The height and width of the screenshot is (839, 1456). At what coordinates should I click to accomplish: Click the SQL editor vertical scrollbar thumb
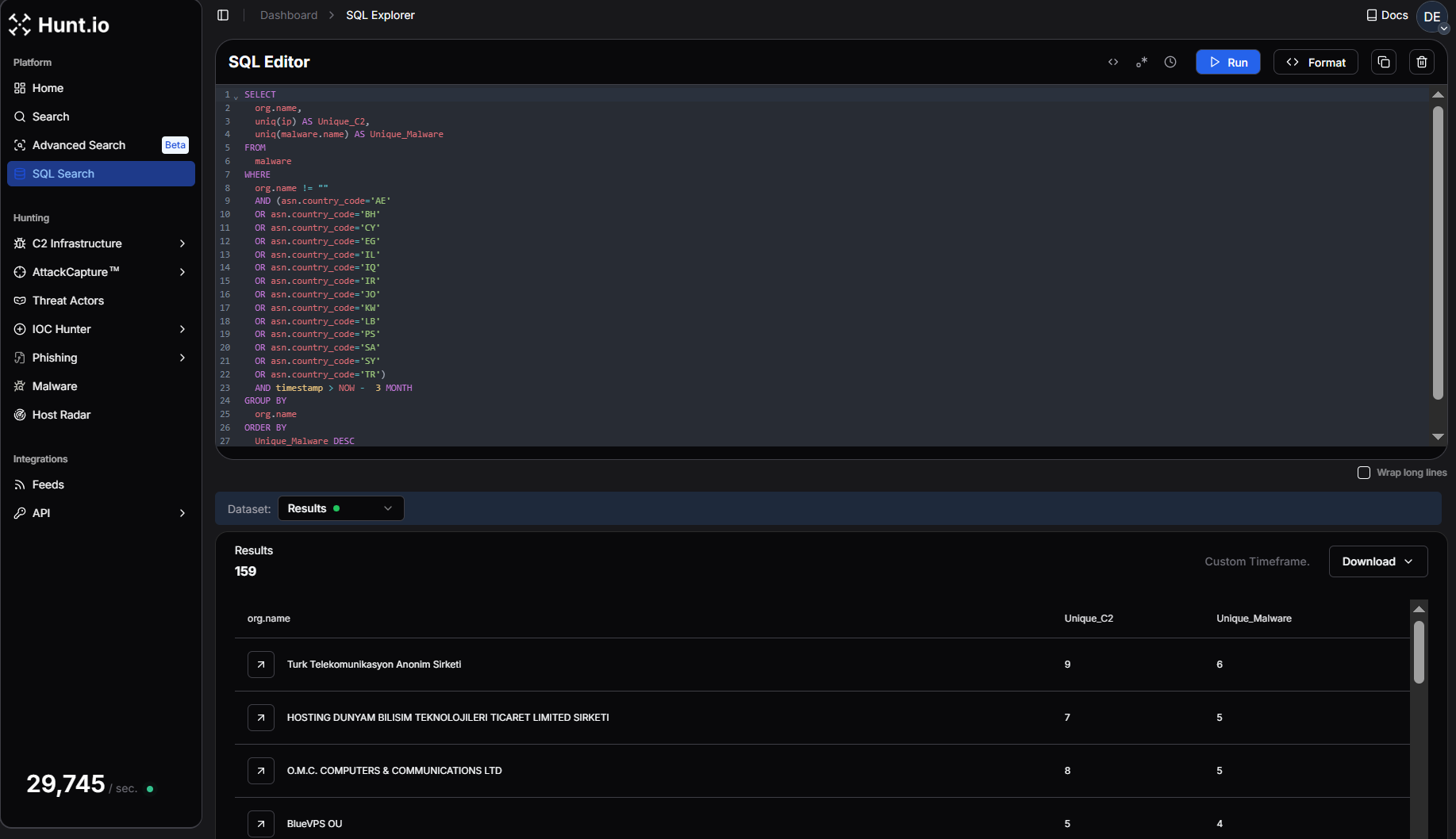click(1438, 253)
